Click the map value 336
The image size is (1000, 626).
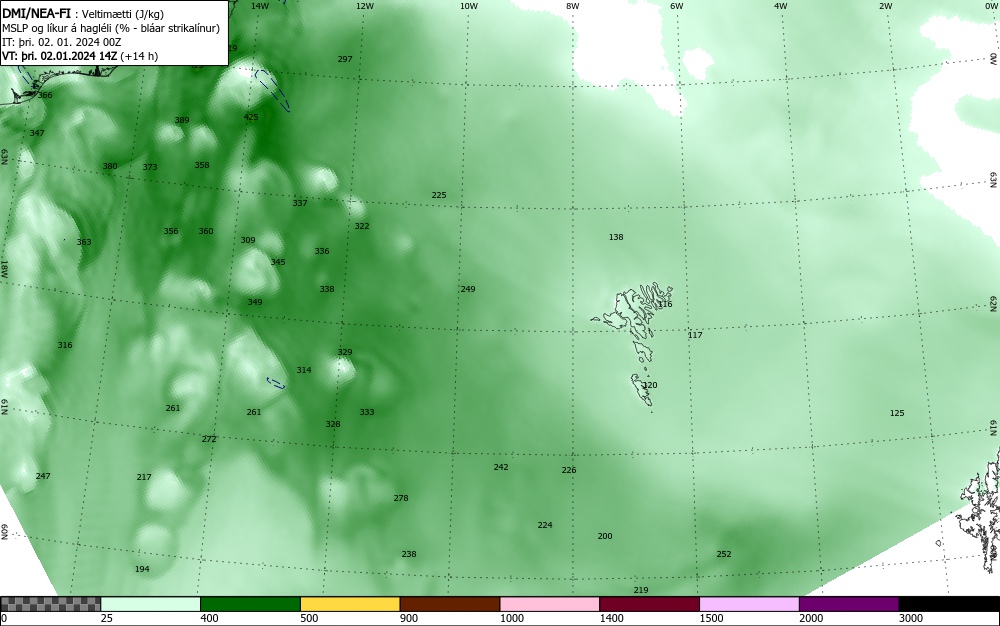click(322, 251)
